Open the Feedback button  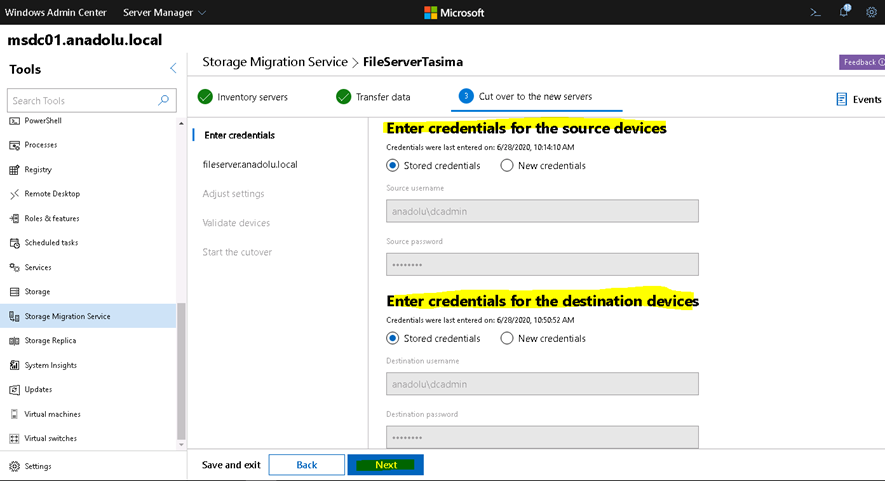tap(862, 62)
